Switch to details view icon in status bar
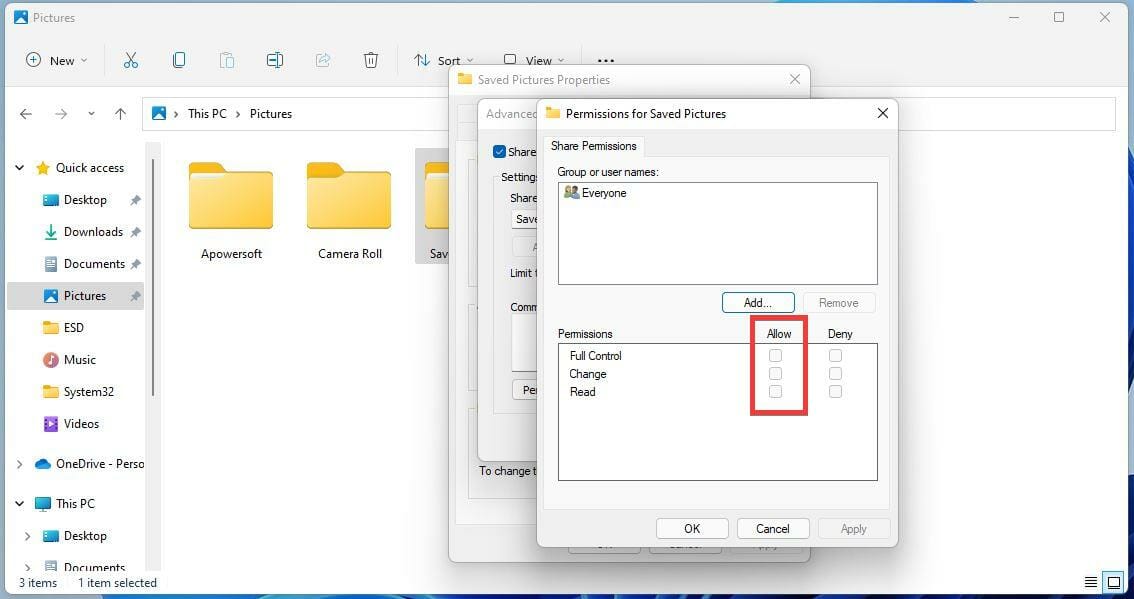The height and width of the screenshot is (599, 1134). click(1091, 582)
